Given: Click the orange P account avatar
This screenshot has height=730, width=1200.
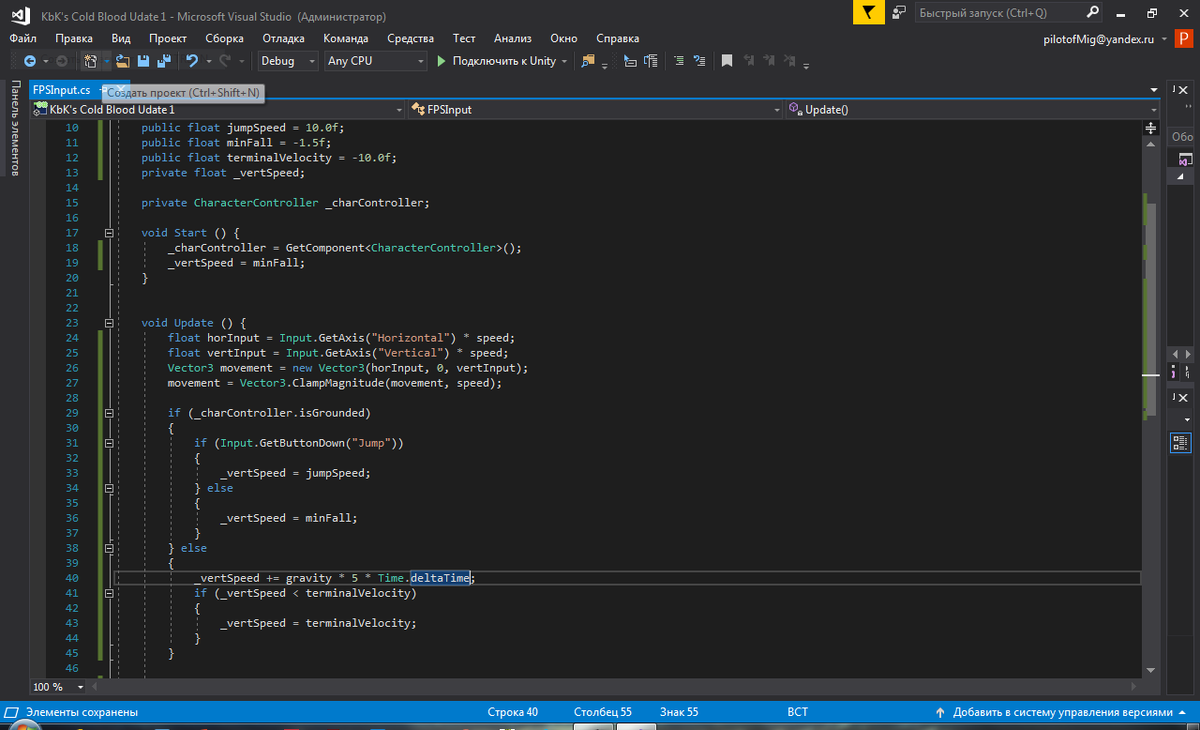Looking at the screenshot, I should 1184,38.
